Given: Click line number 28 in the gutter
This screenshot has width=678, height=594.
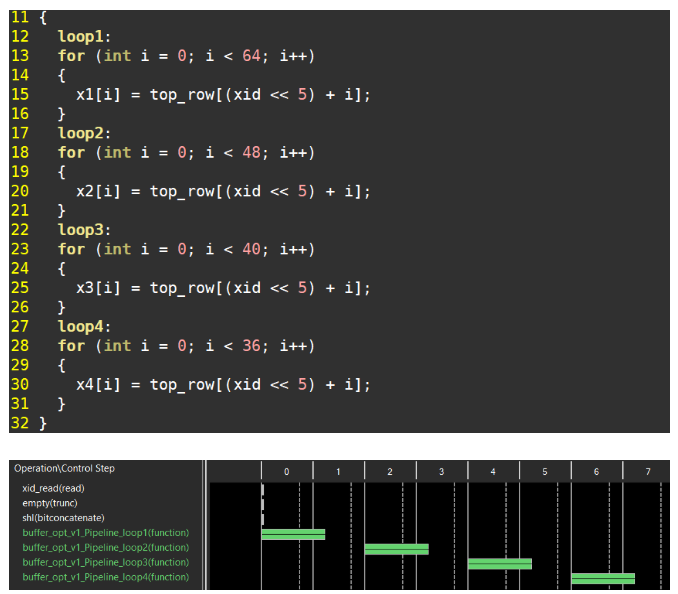Looking at the screenshot, I should tap(21, 346).
